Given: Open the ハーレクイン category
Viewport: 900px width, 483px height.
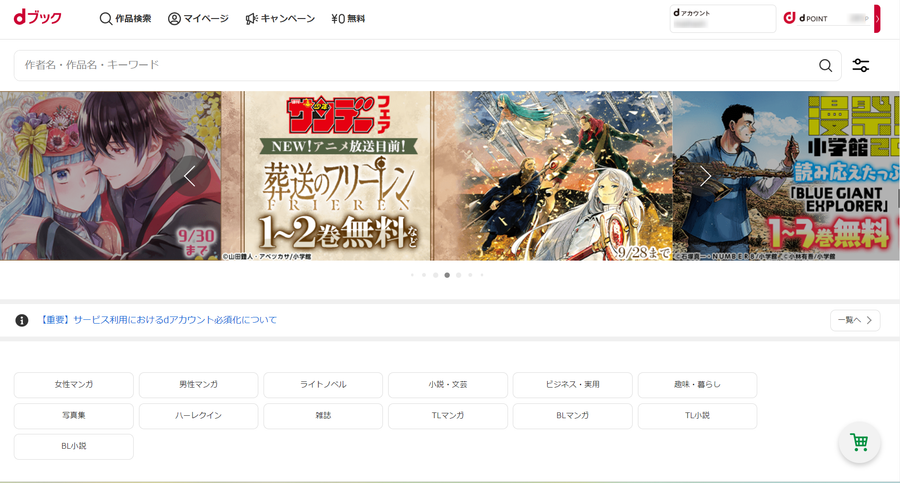Looking at the screenshot, I should click(x=199, y=416).
